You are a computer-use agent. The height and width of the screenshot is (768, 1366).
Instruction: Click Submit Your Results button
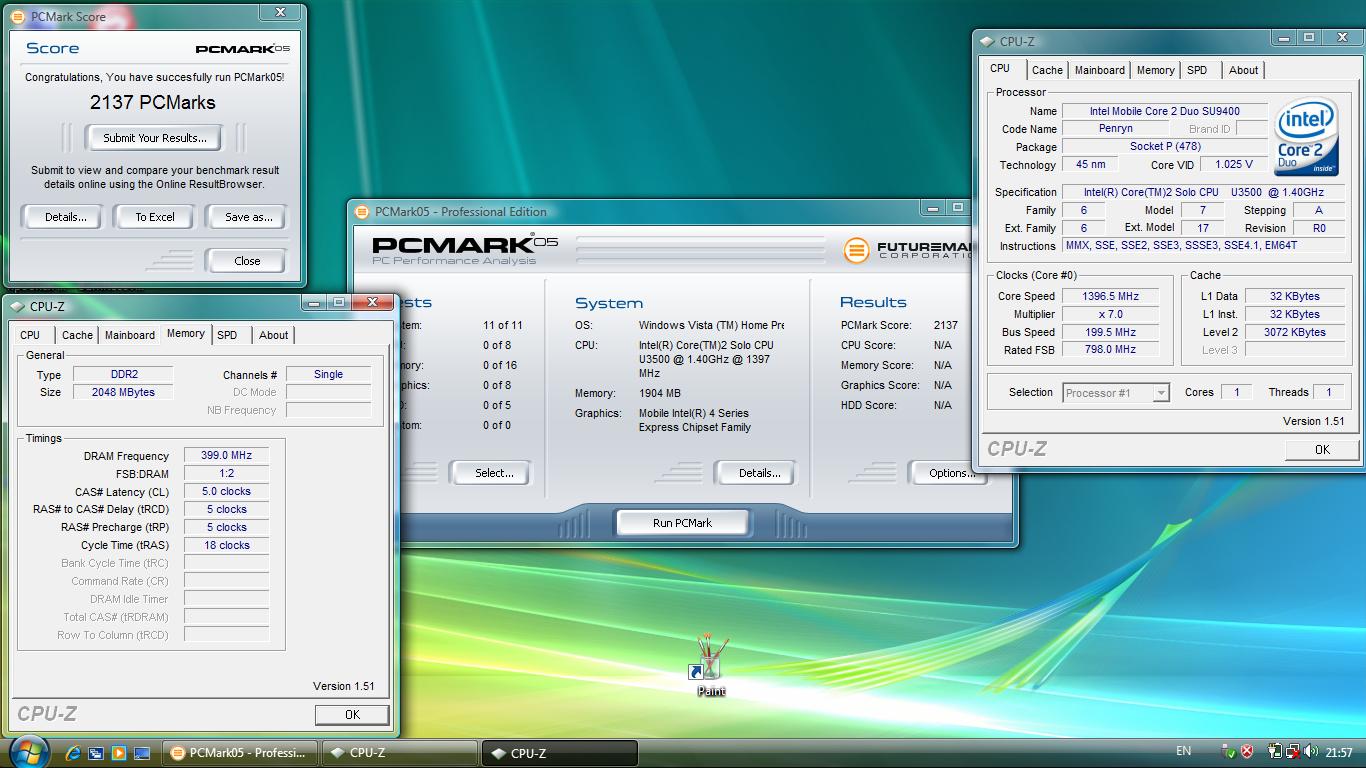click(155, 138)
